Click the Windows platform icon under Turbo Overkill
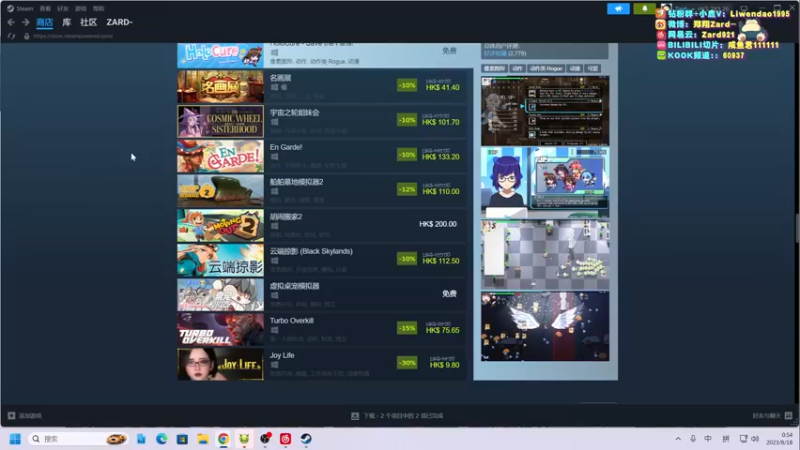 tap(274, 330)
